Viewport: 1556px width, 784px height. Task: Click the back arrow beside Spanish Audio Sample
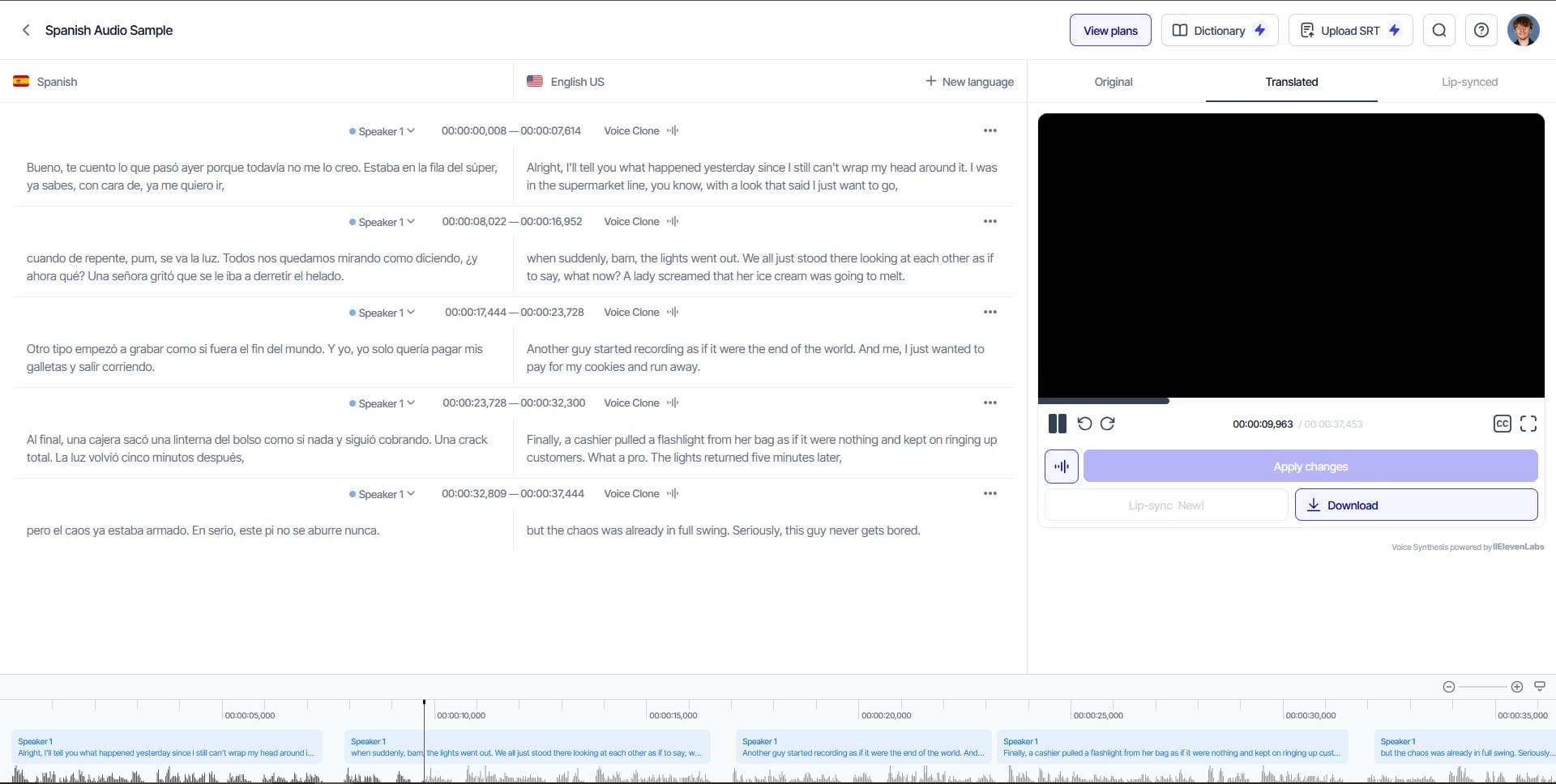[x=26, y=30]
